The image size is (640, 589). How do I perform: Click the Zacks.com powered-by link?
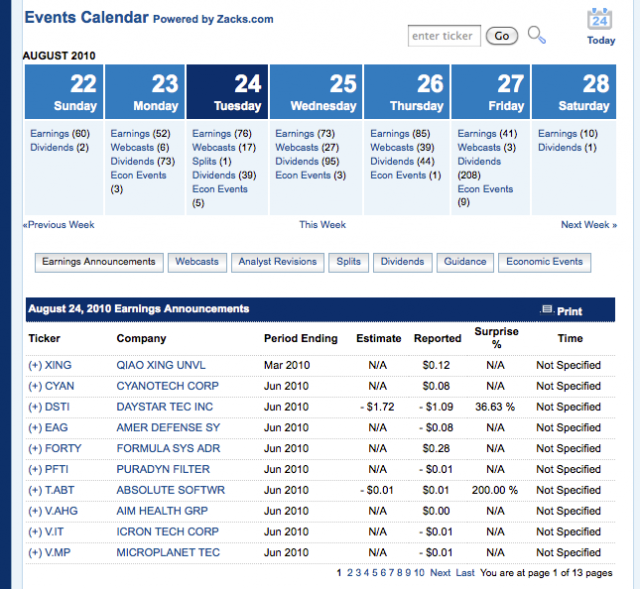coord(245,19)
